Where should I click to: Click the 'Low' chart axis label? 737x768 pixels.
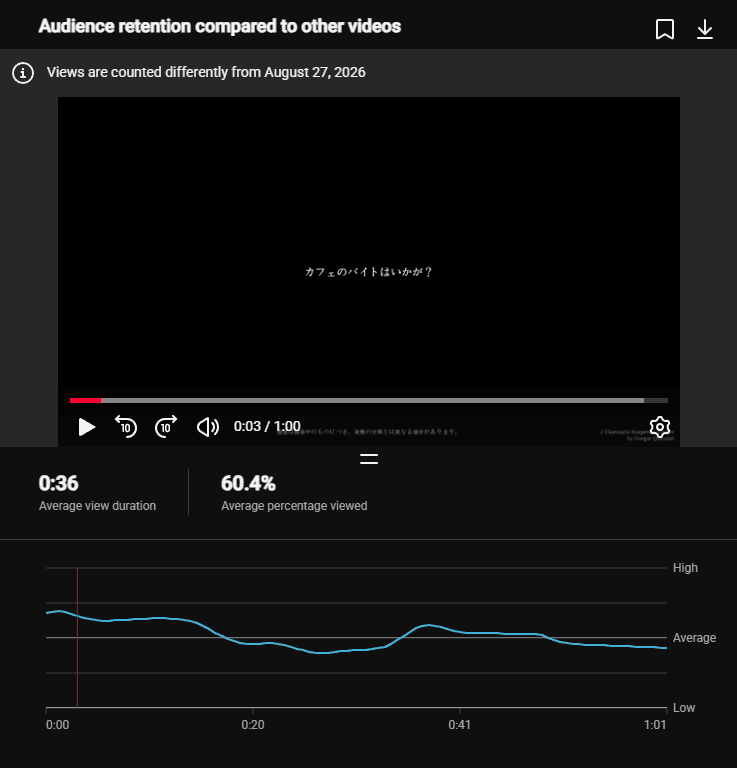[684, 708]
